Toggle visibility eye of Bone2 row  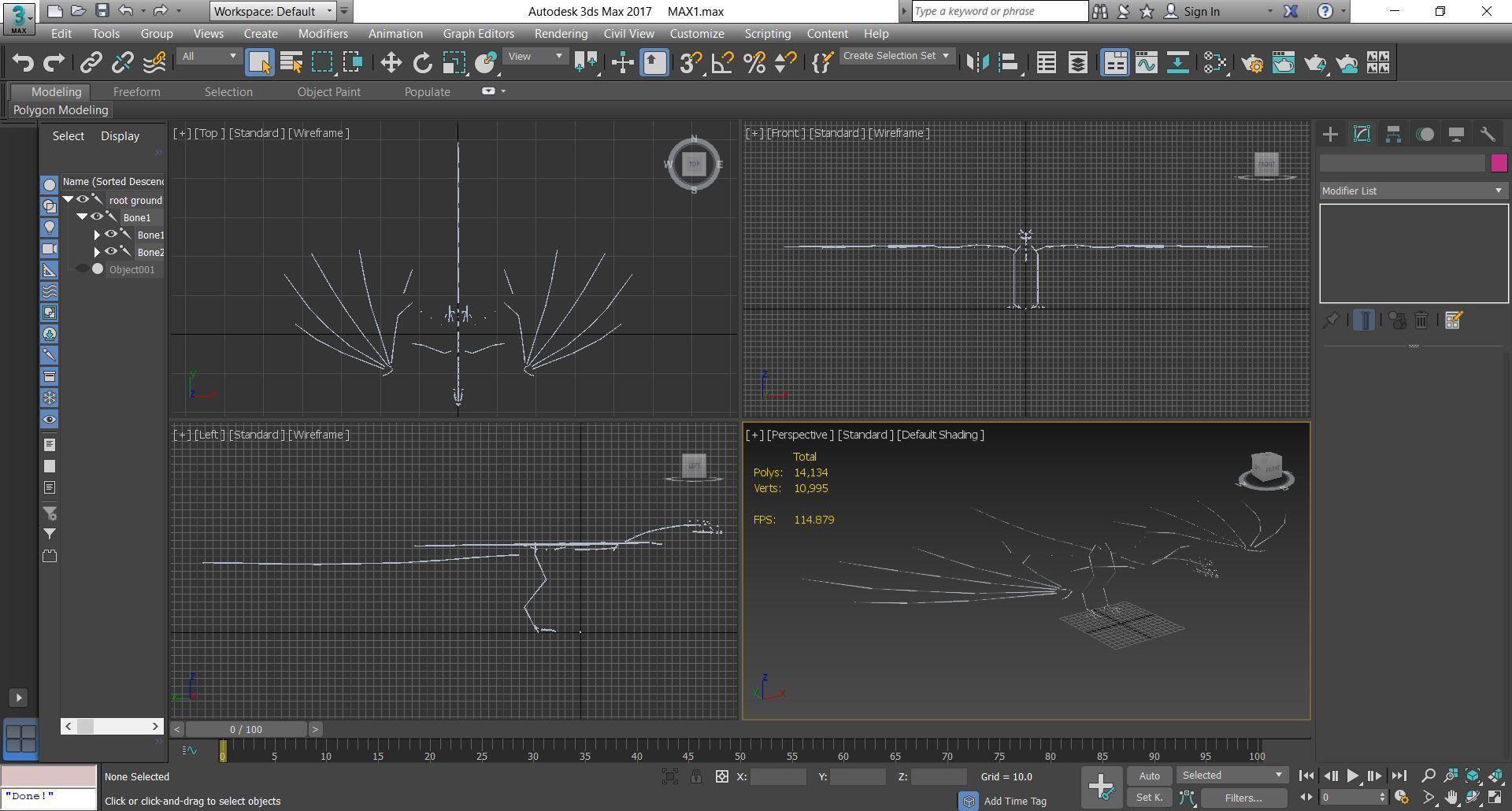[x=111, y=252]
